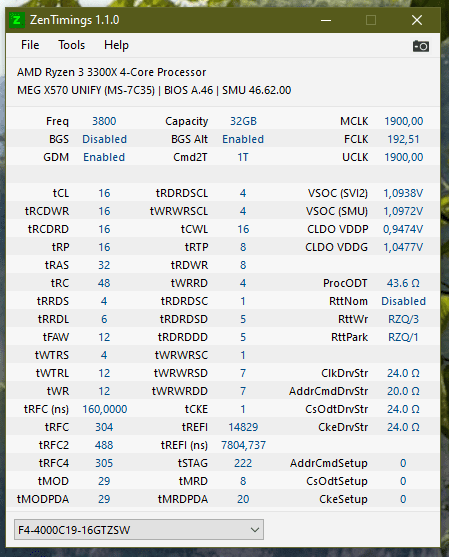
Task: Click the tRFC (ns) value 160,0000
Action: tap(104, 409)
